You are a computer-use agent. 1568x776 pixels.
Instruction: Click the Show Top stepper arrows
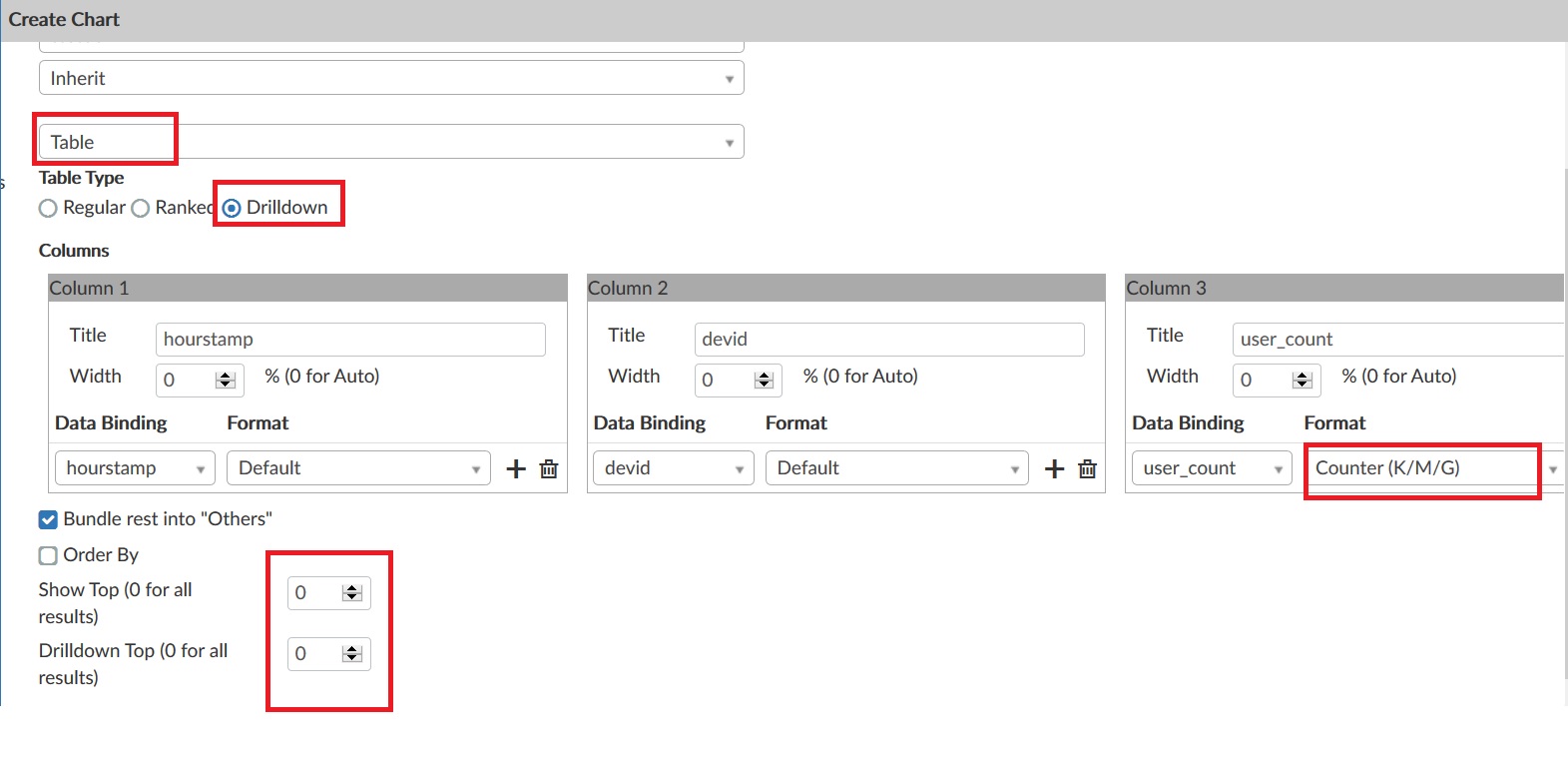(351, 593)
